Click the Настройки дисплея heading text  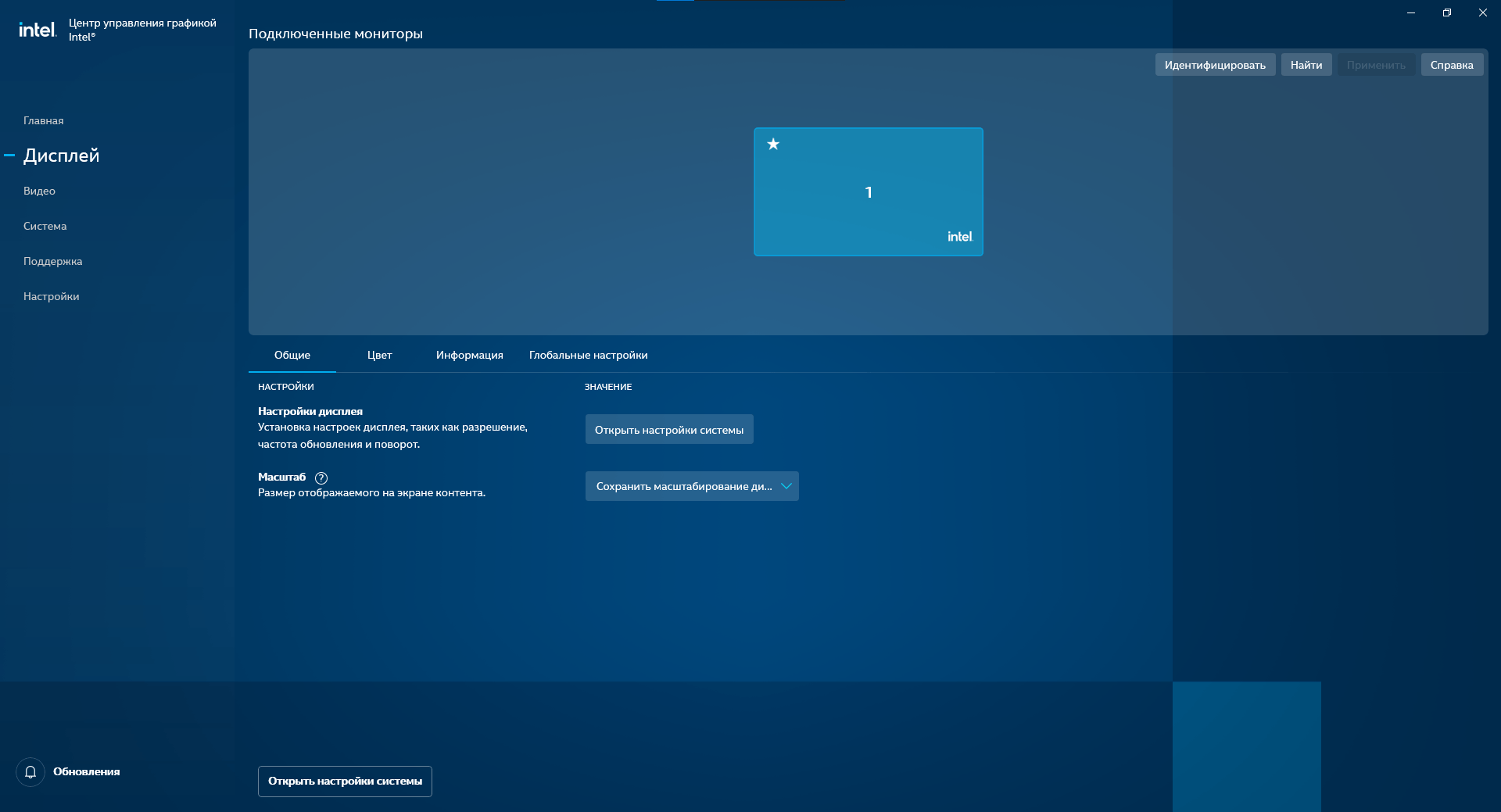310,411
